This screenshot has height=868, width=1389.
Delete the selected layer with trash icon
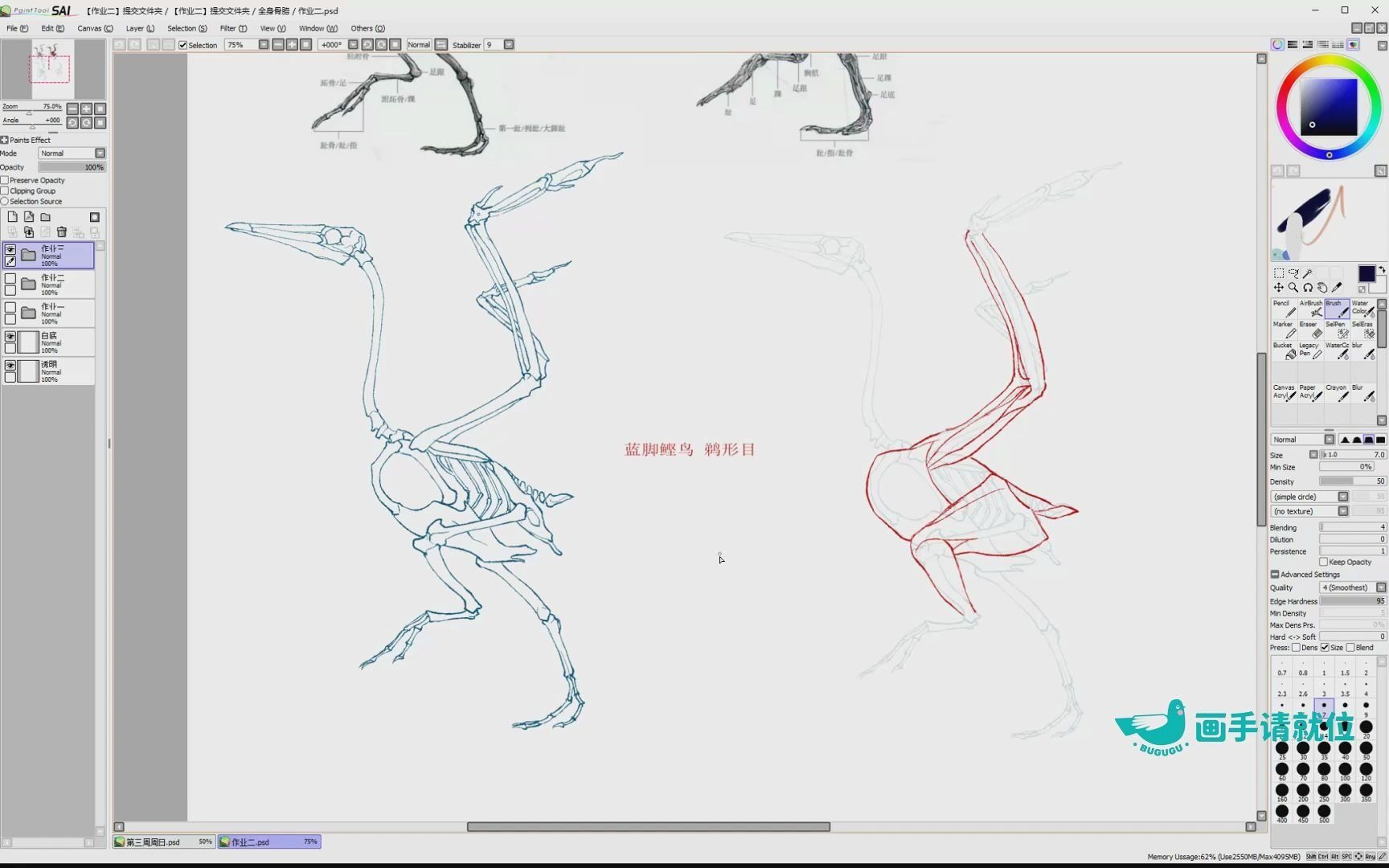coord(62,232)
